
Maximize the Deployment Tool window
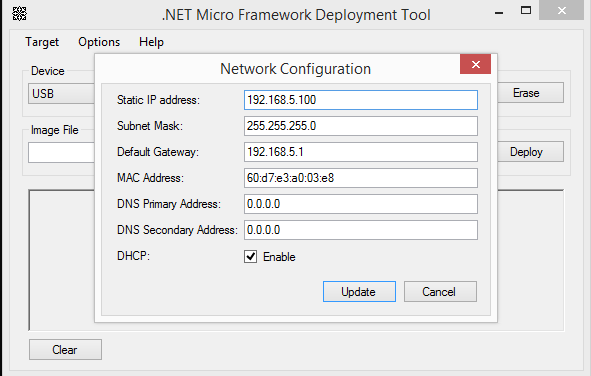[x=526, y=11]
